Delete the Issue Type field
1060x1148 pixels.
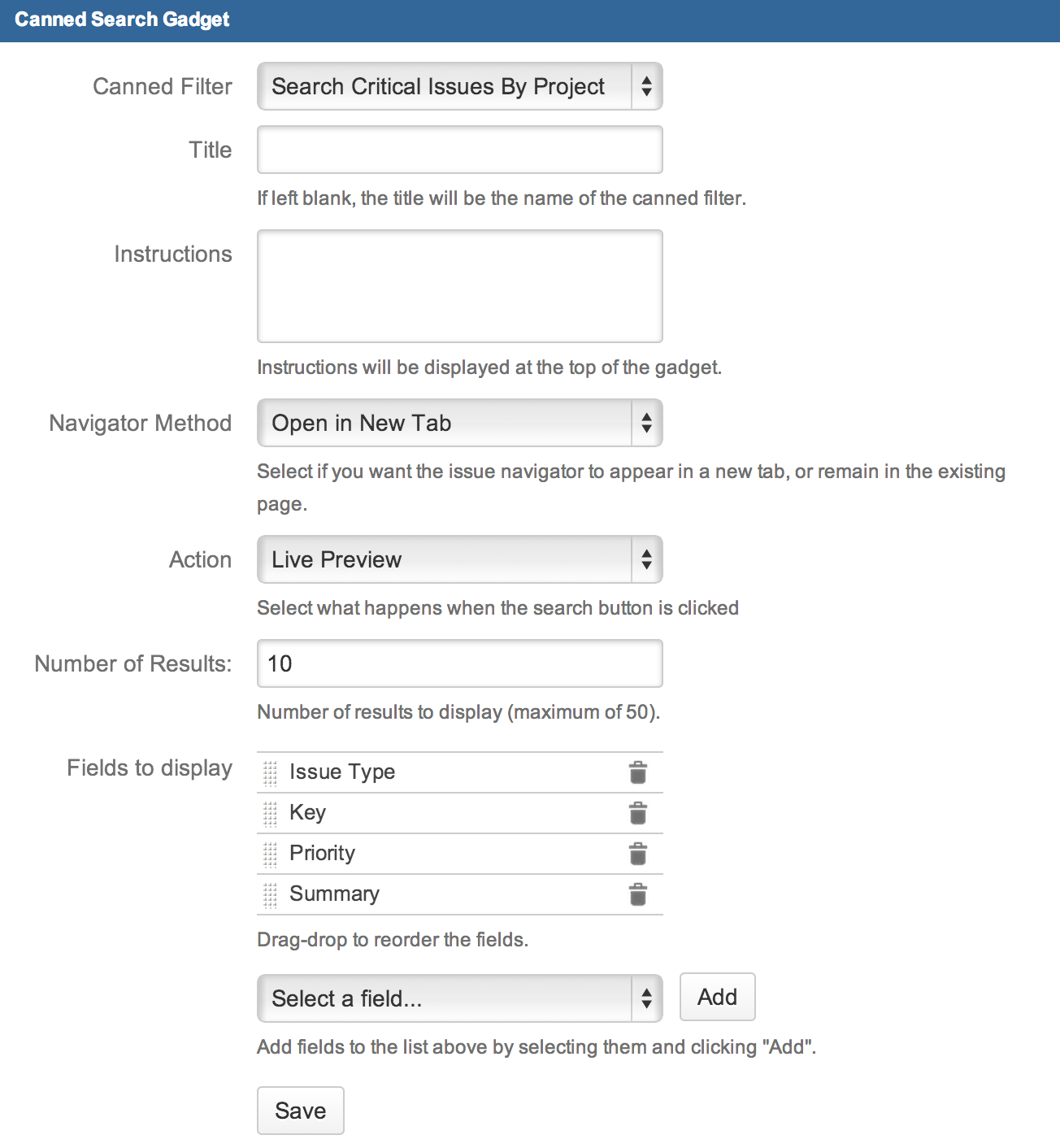[x=638, y=772]
